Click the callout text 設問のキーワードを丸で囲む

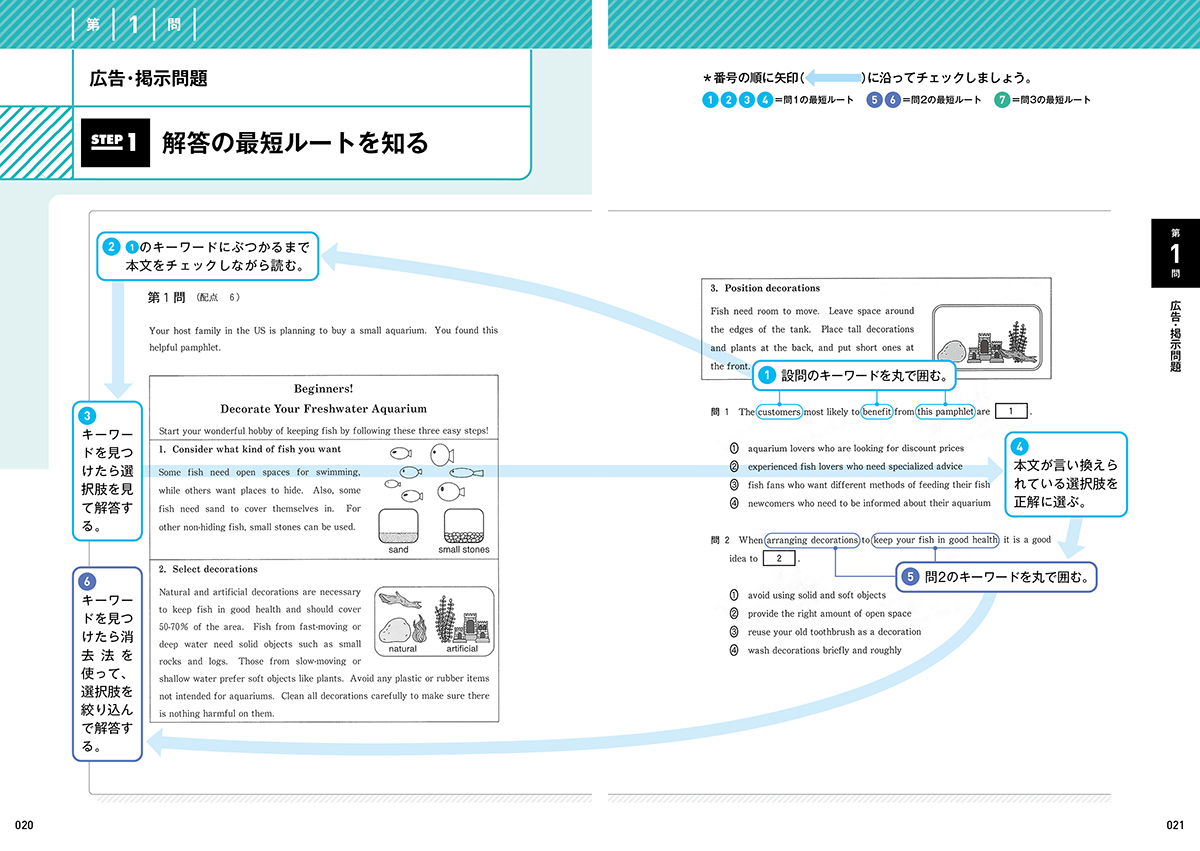click(x=863, y=376)
